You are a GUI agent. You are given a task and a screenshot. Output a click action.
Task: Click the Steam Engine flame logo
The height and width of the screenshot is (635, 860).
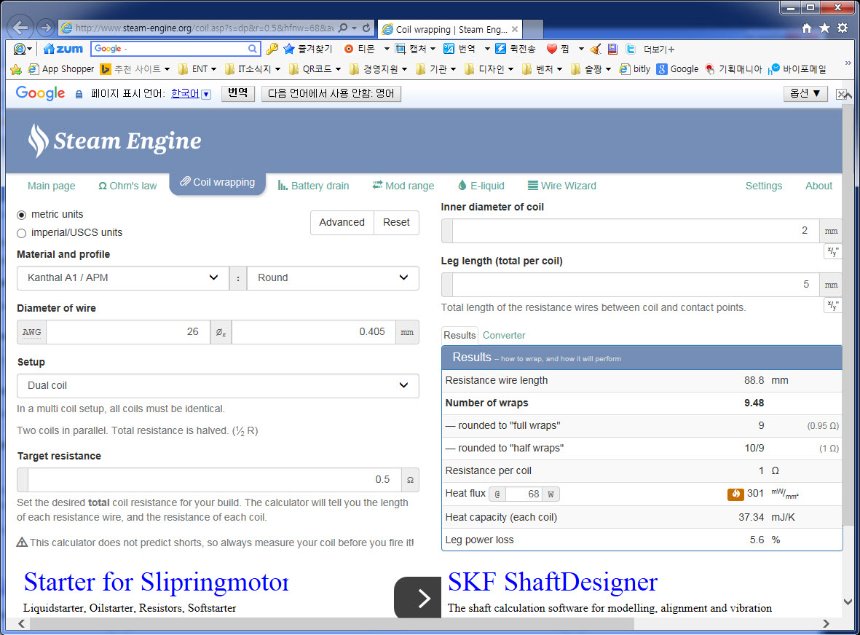pyautogui.click(x=38, y=140)
